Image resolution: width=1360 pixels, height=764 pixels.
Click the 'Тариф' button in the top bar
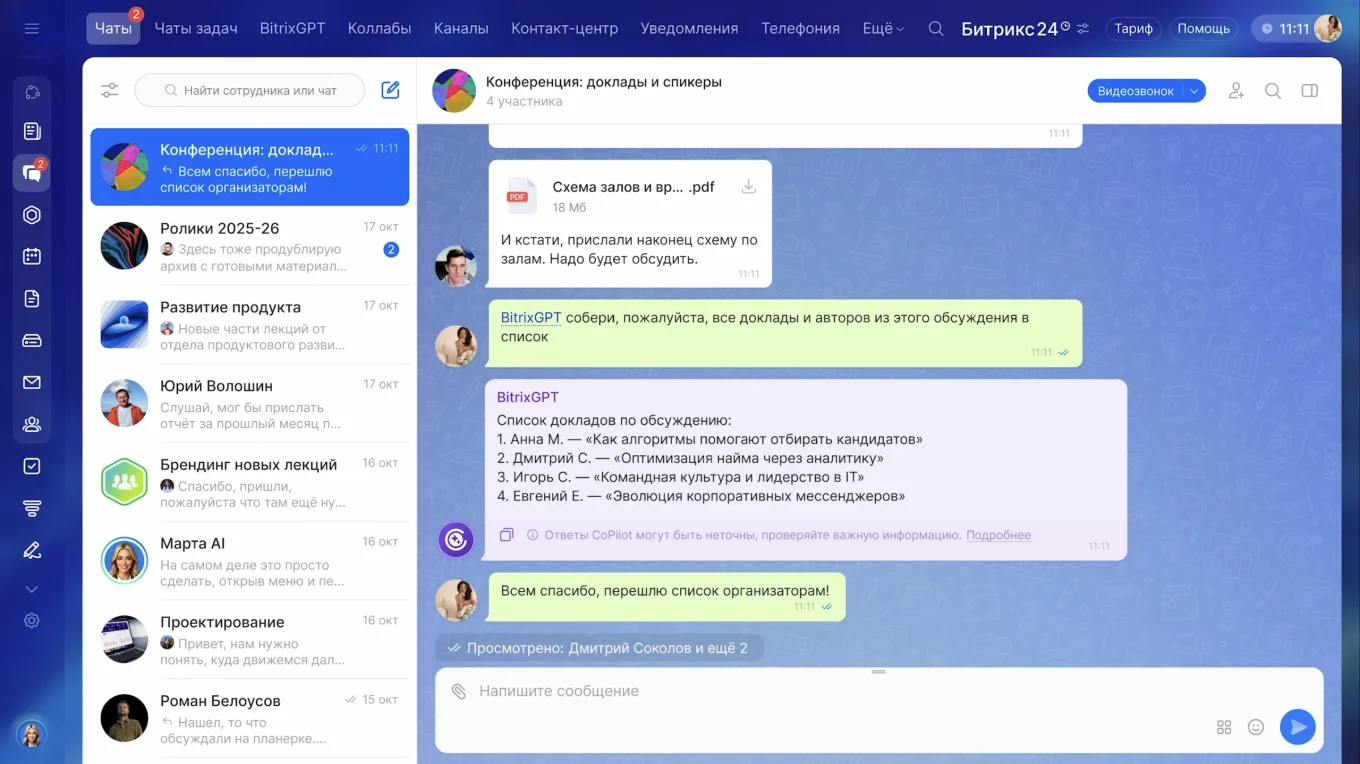[1132, 28]
